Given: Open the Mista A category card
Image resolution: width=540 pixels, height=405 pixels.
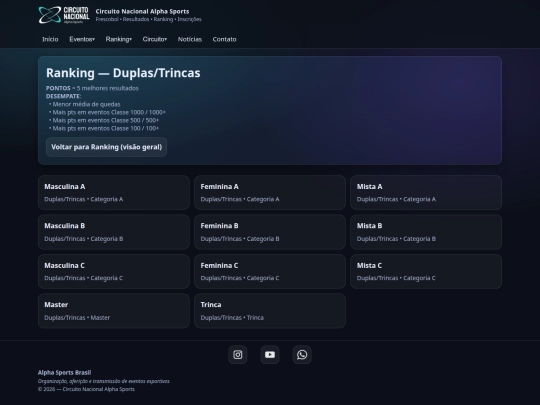Looking at the screenshot, I should 426,193.
